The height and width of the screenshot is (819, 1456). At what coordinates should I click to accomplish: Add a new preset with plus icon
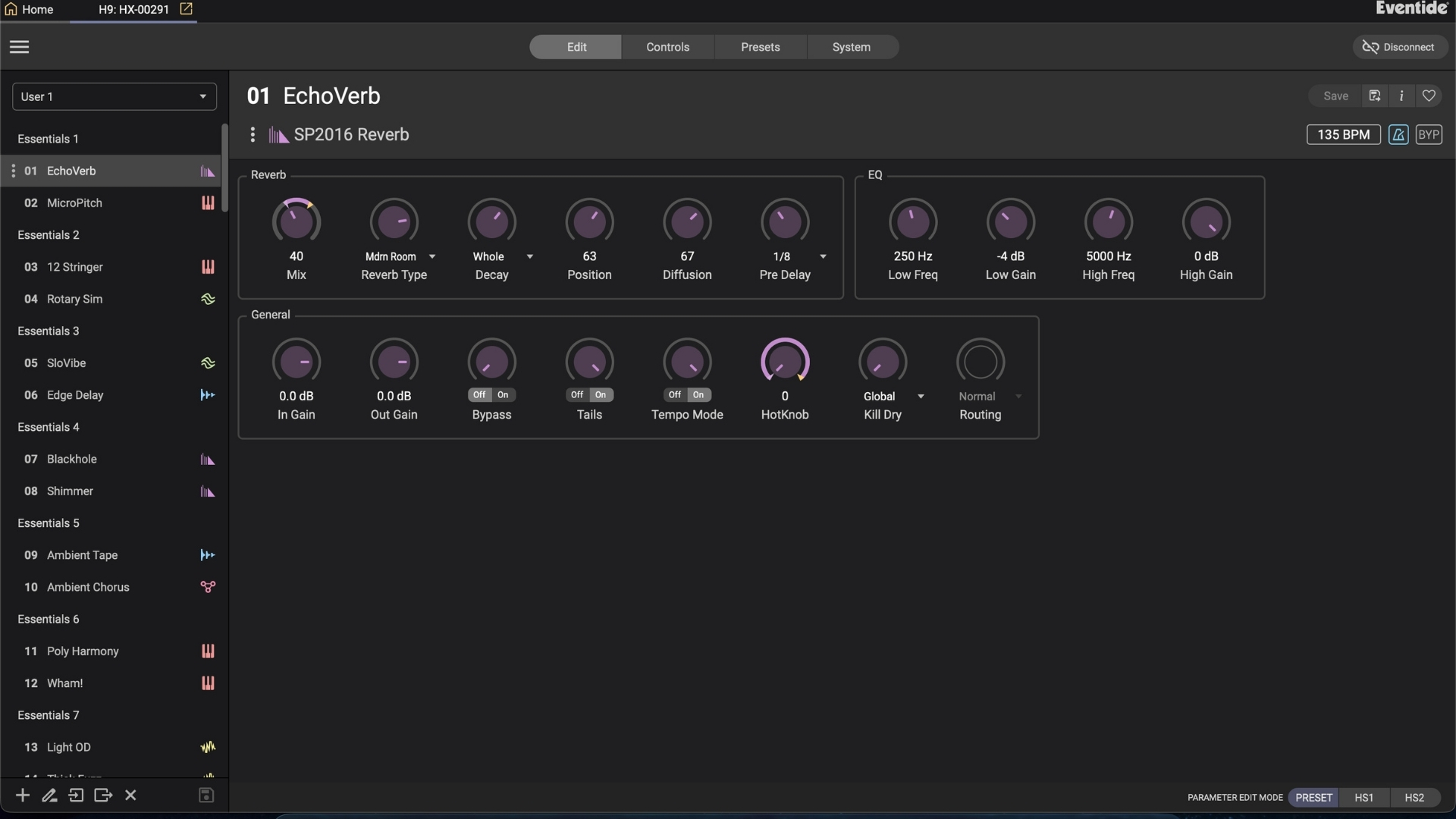pos(23,795)
